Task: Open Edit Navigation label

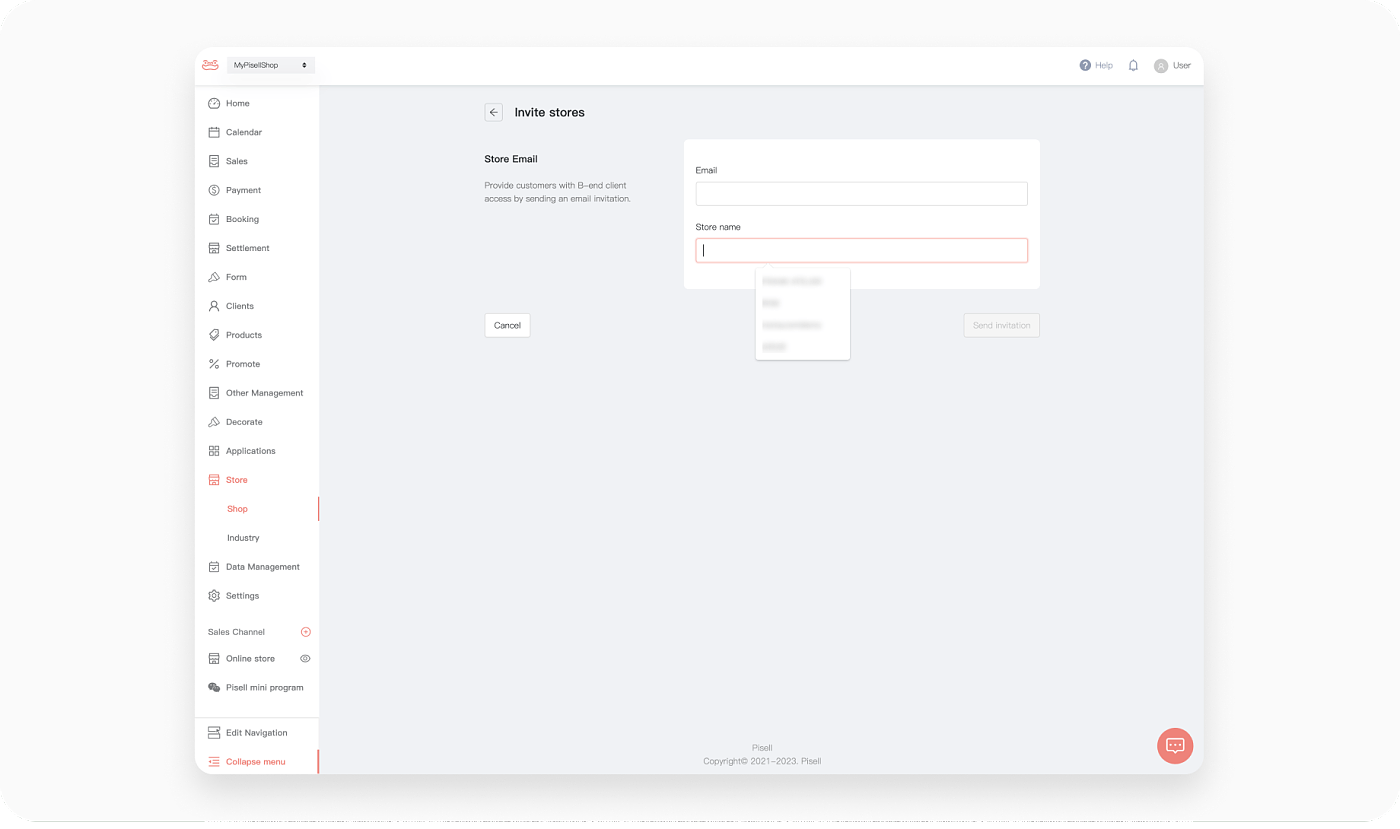Action: [x=257, y=733]
